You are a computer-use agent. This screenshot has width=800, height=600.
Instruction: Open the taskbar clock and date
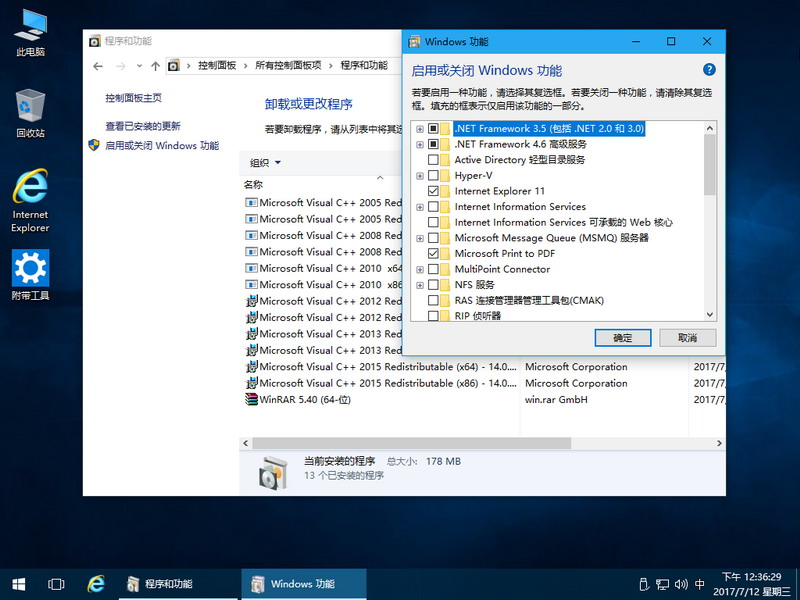pyautogui.click(x=751, y=584)
